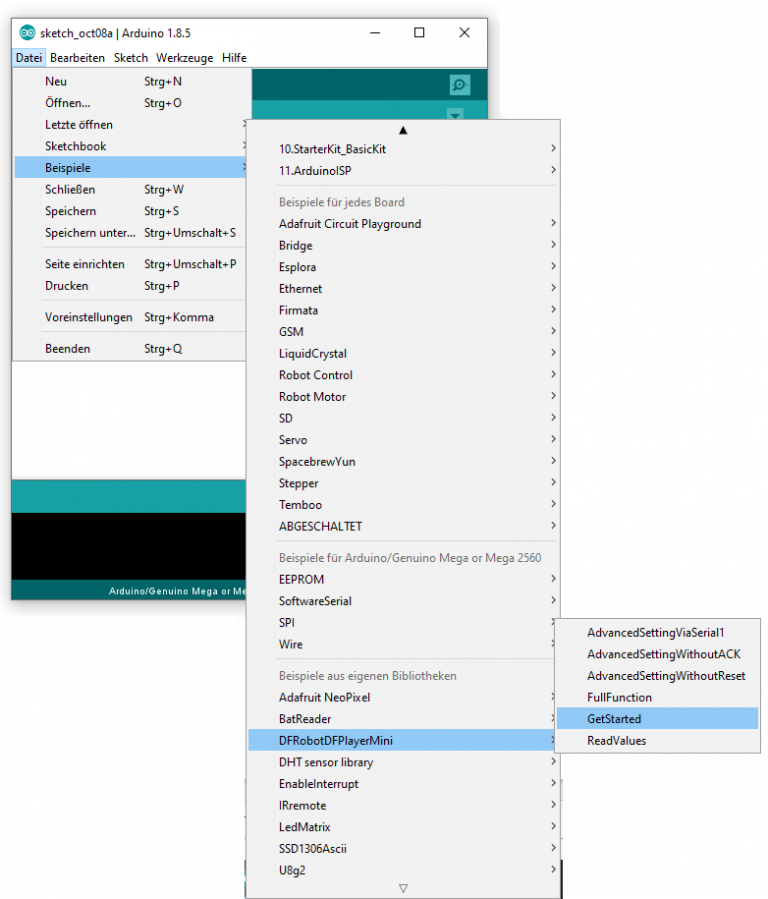Click the black console output area

[129, 546]
